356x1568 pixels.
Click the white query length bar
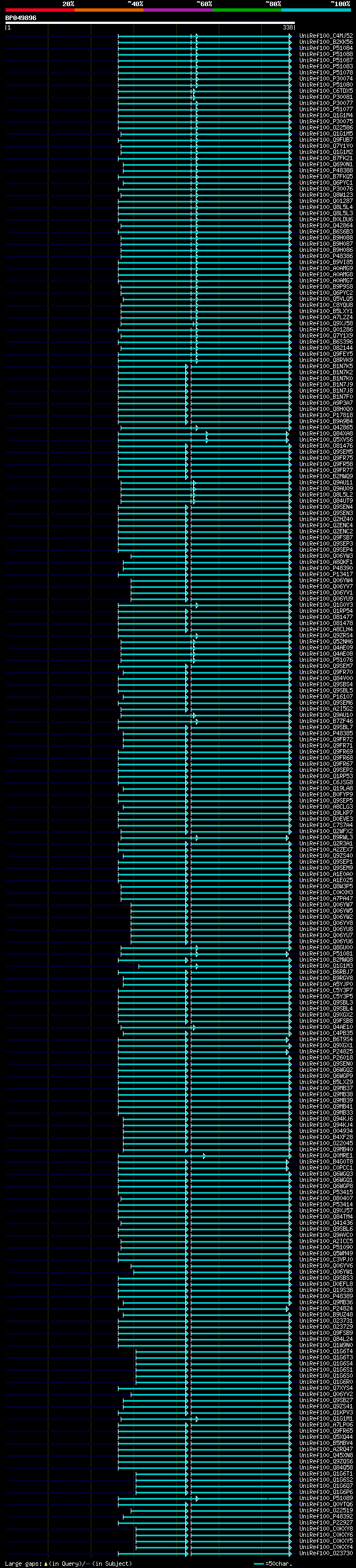[150, 23]
